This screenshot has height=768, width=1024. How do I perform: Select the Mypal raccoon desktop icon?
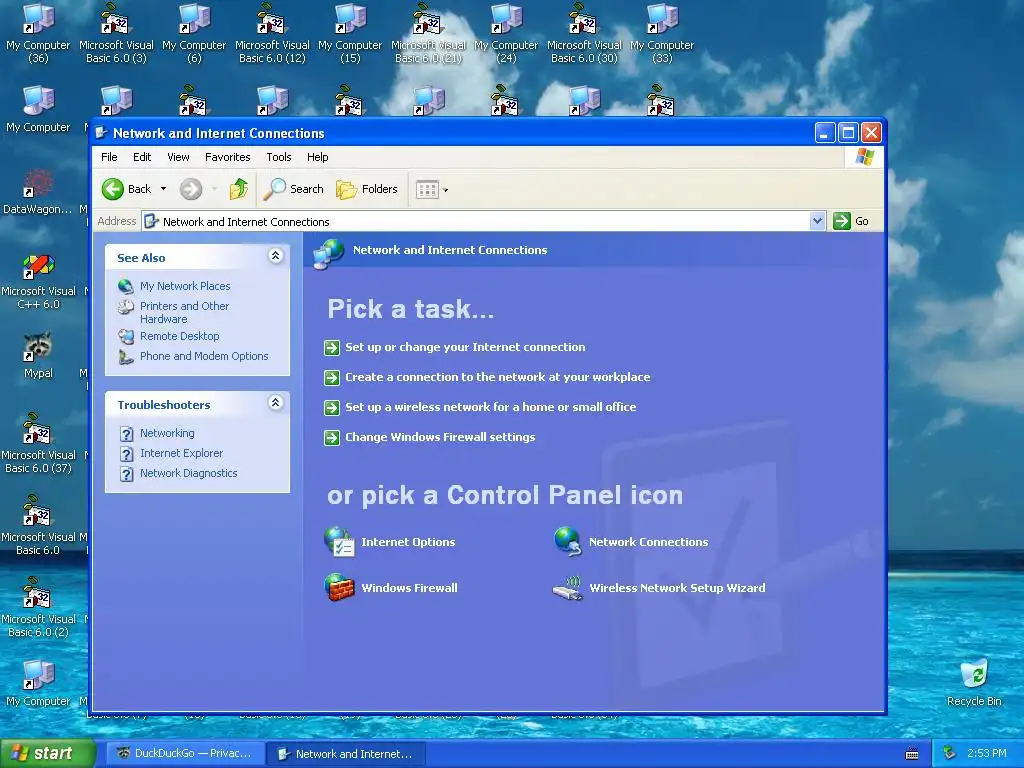point(39,357)
